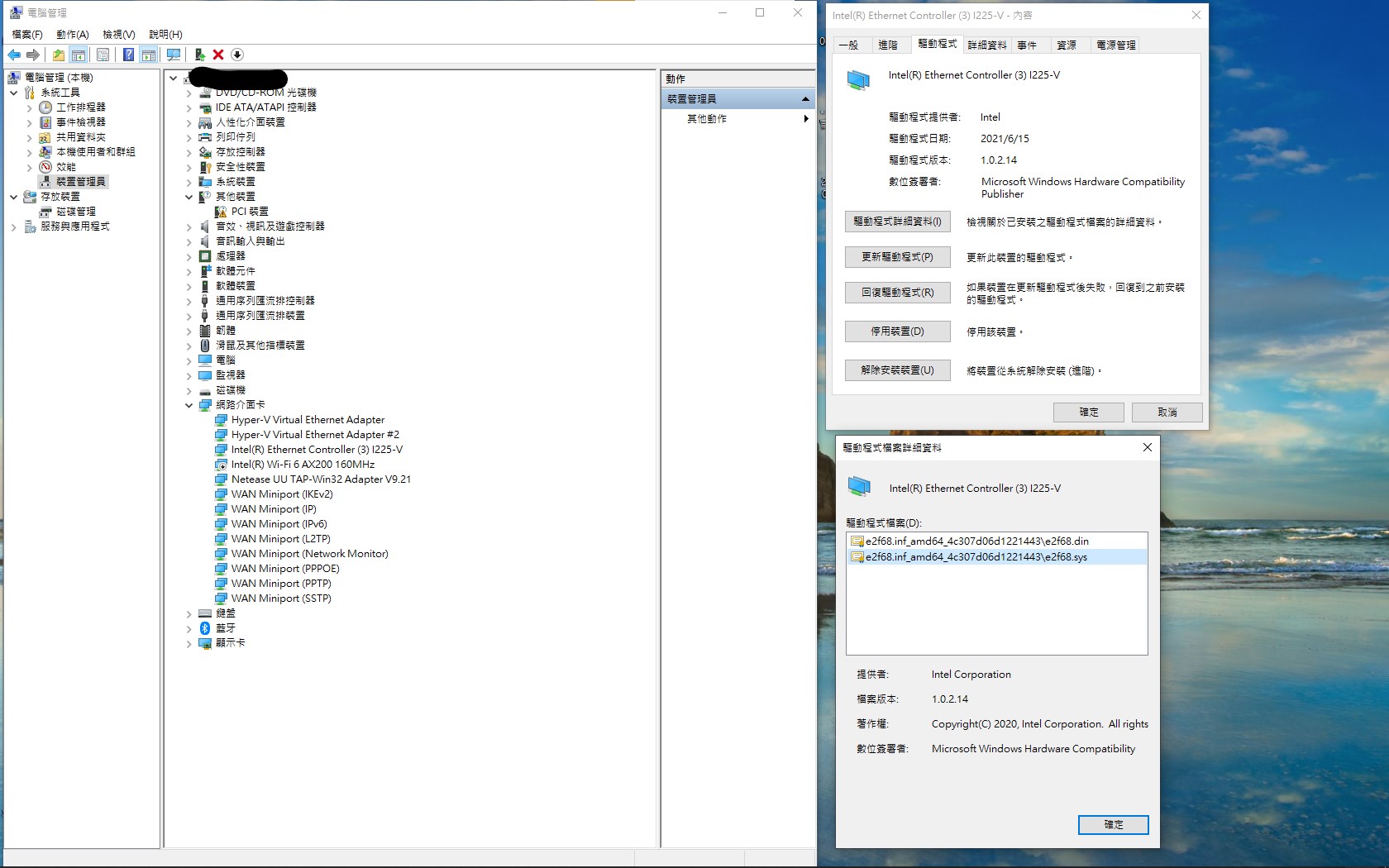
Task: Collapse the 網路介面卡 network adapters node
Action: click(189, 405)
